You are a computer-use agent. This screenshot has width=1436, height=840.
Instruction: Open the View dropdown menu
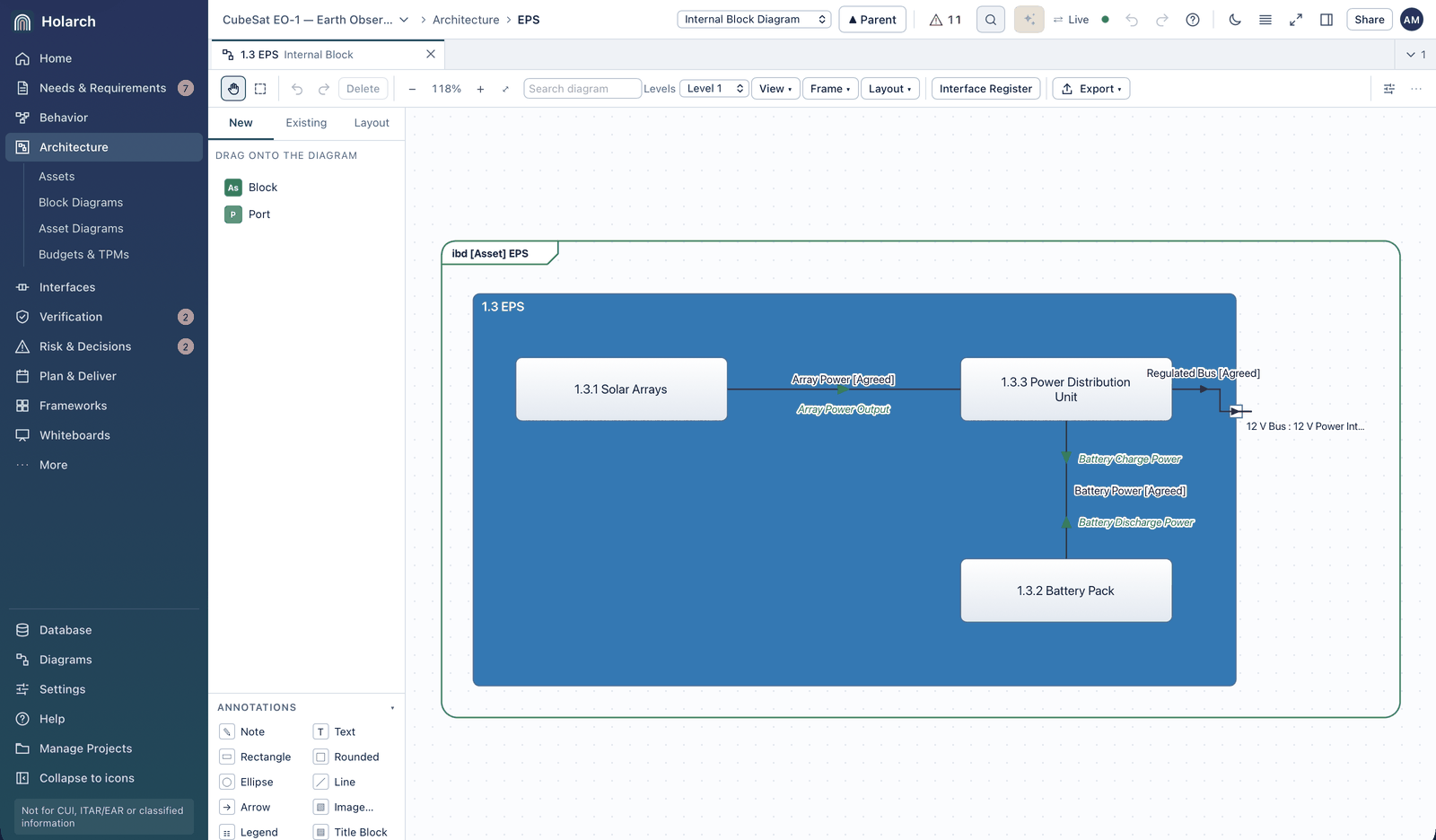click(775, 89)
